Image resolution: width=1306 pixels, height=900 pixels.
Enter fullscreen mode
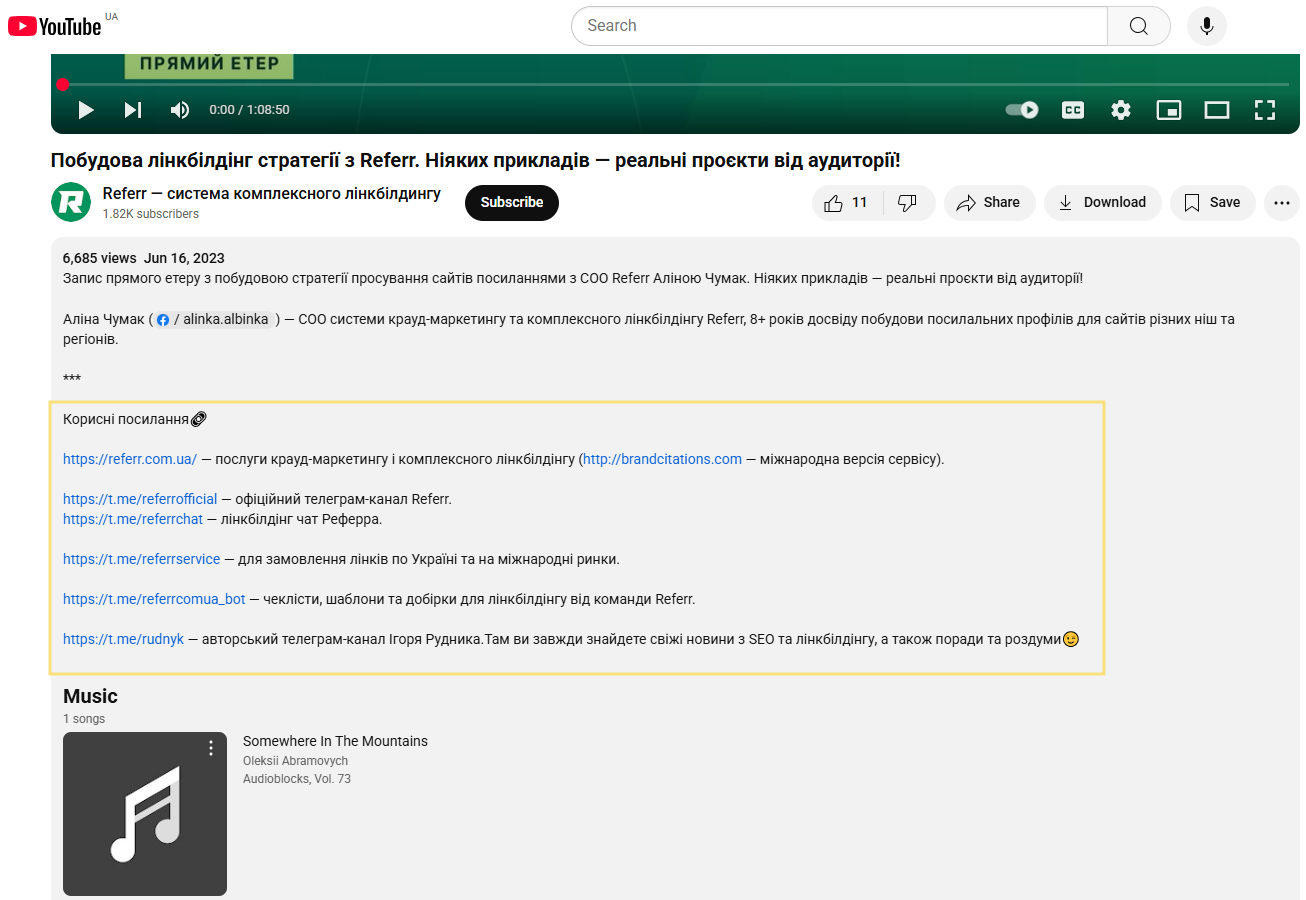tap(1264, 110)
